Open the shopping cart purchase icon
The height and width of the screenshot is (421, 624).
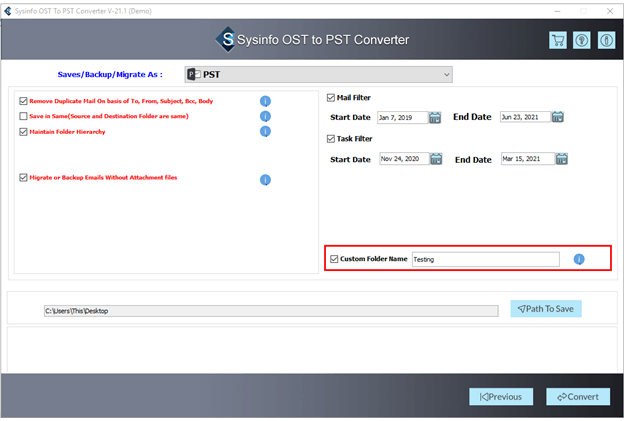pyautogui.click(x=558, y=40)
